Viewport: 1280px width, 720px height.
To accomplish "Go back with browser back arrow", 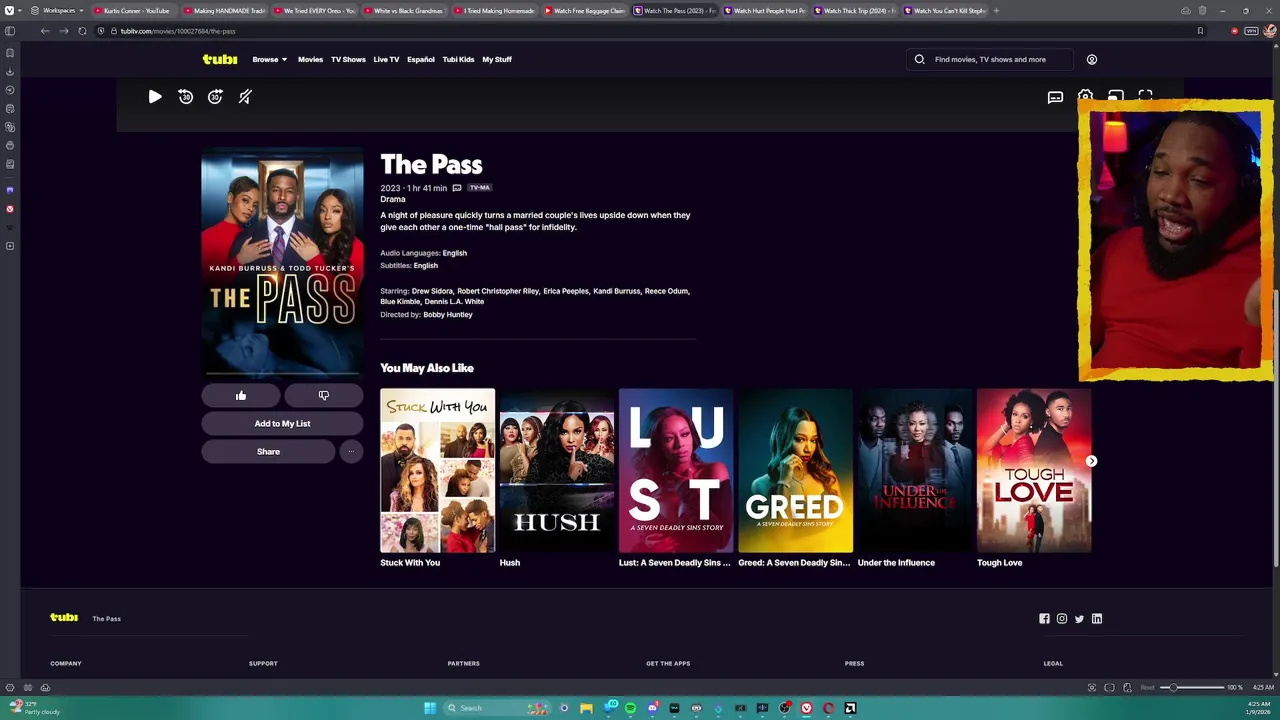I will [45, 31].
